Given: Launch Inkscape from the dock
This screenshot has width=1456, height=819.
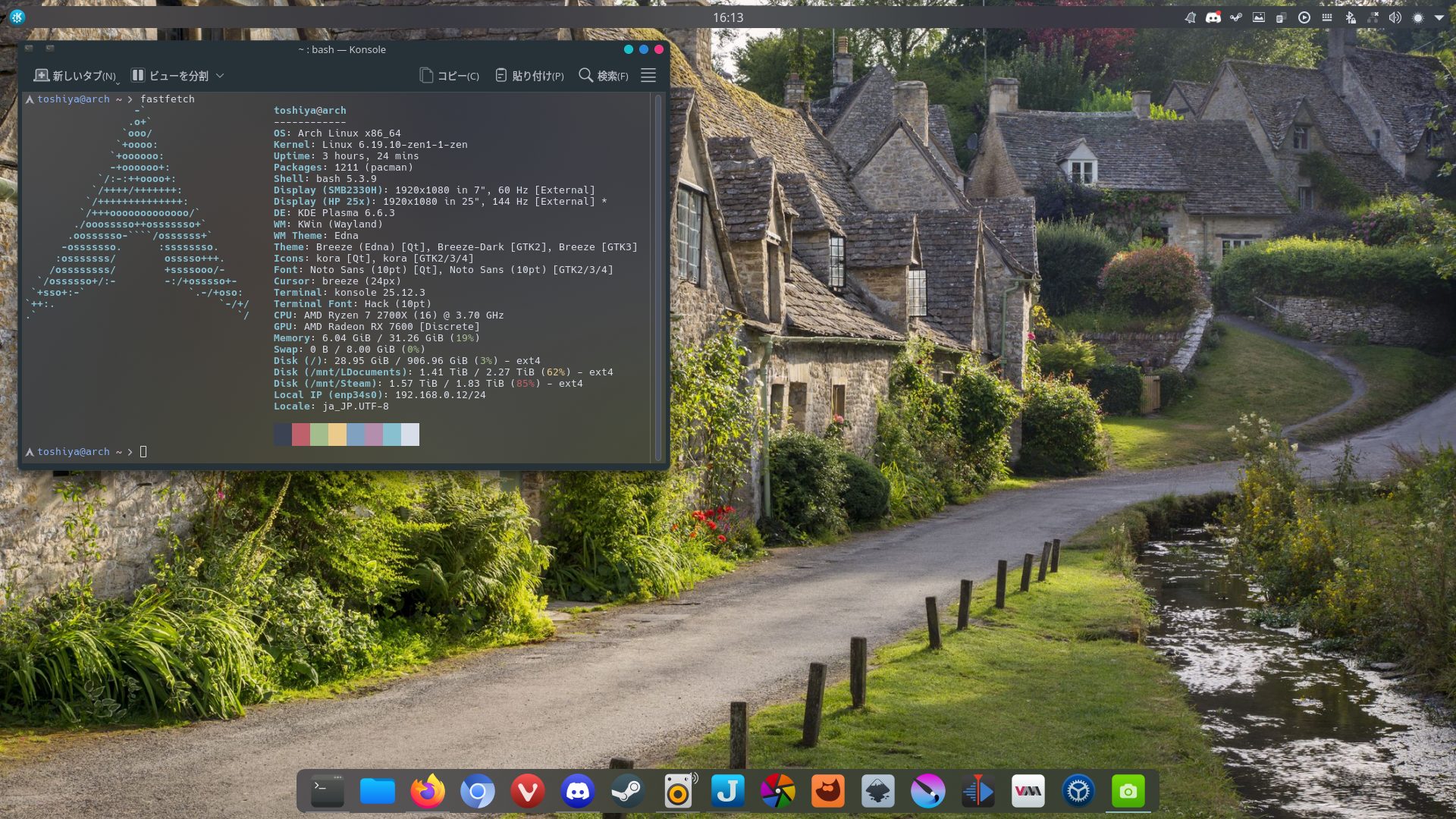Looking at the screenshot, I should point(877,792).
